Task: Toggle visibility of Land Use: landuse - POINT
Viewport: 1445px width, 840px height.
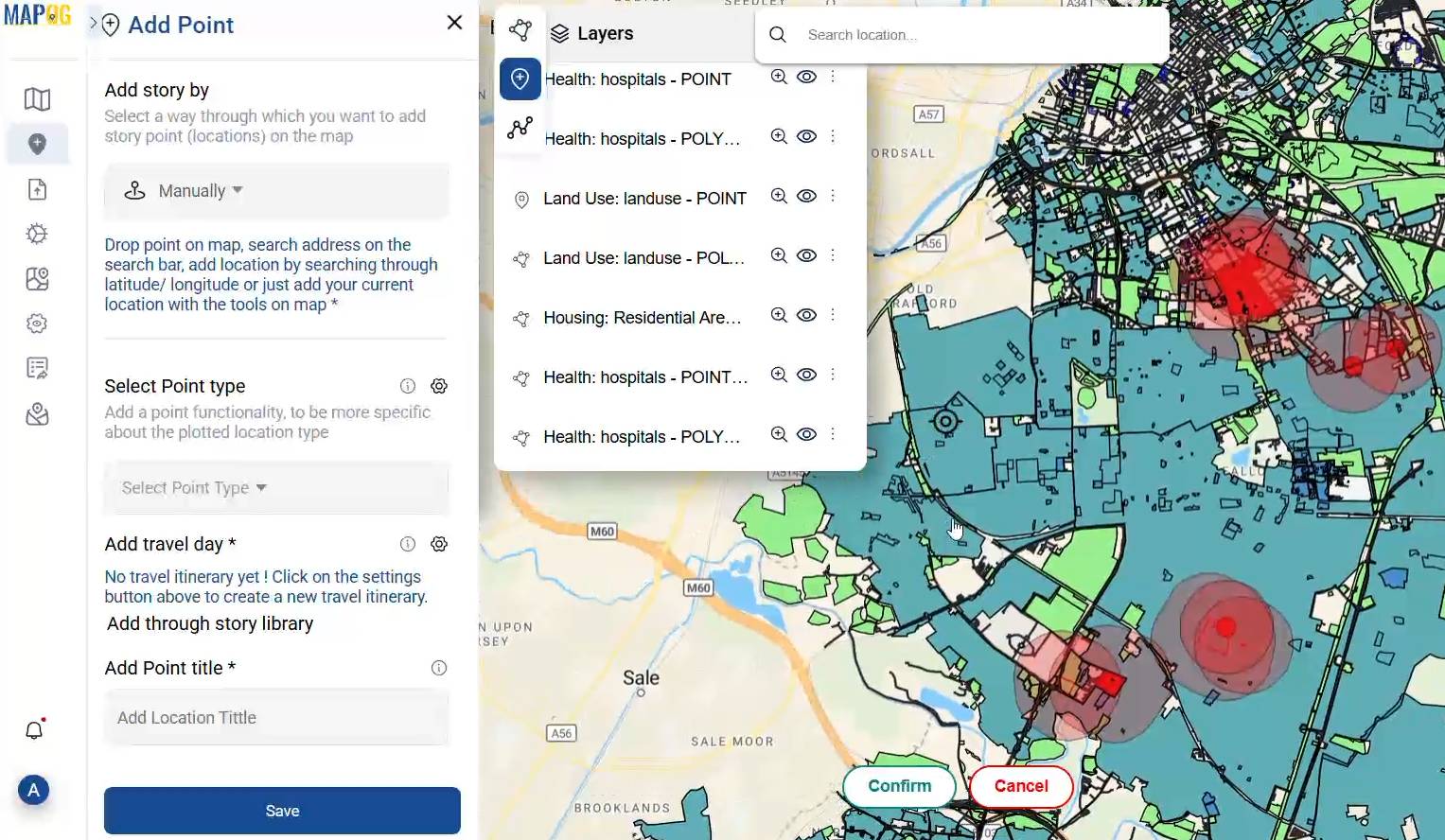Action: 806,196
